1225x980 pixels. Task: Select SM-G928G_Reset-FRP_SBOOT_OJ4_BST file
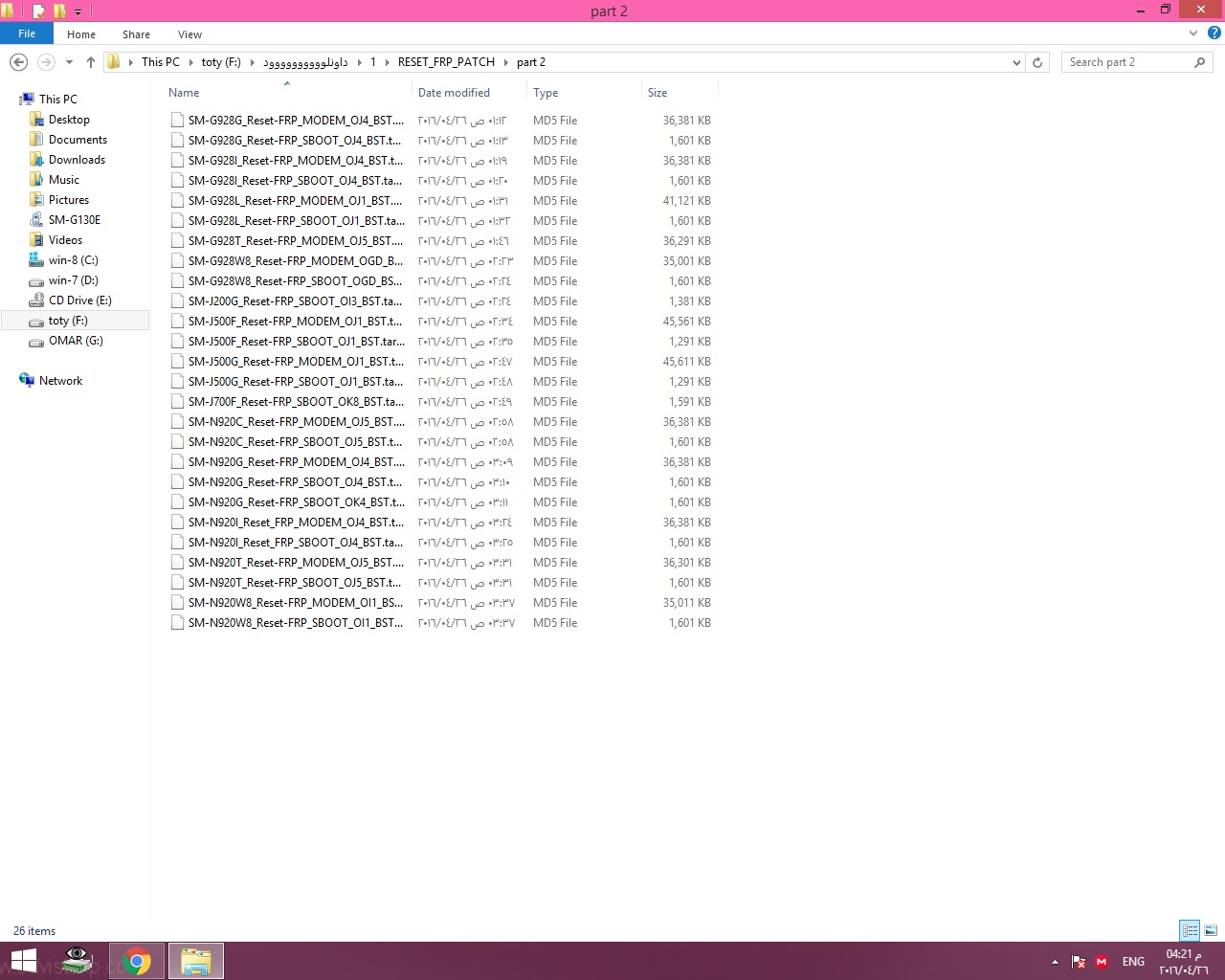pyautogui.click(x=295, y=141)
